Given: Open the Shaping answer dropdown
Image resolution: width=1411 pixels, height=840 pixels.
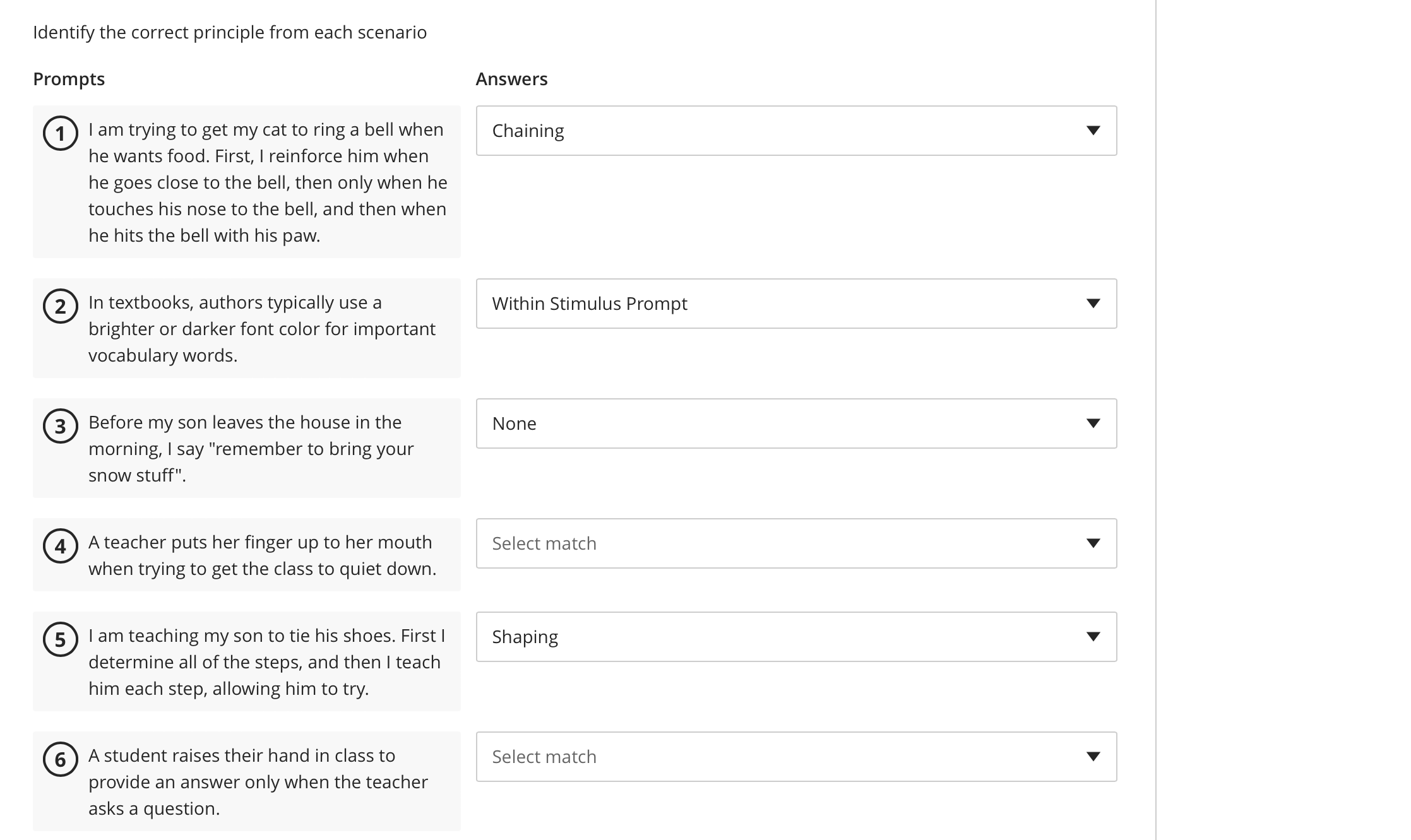Looking at the screenshot, I should 795,637.
